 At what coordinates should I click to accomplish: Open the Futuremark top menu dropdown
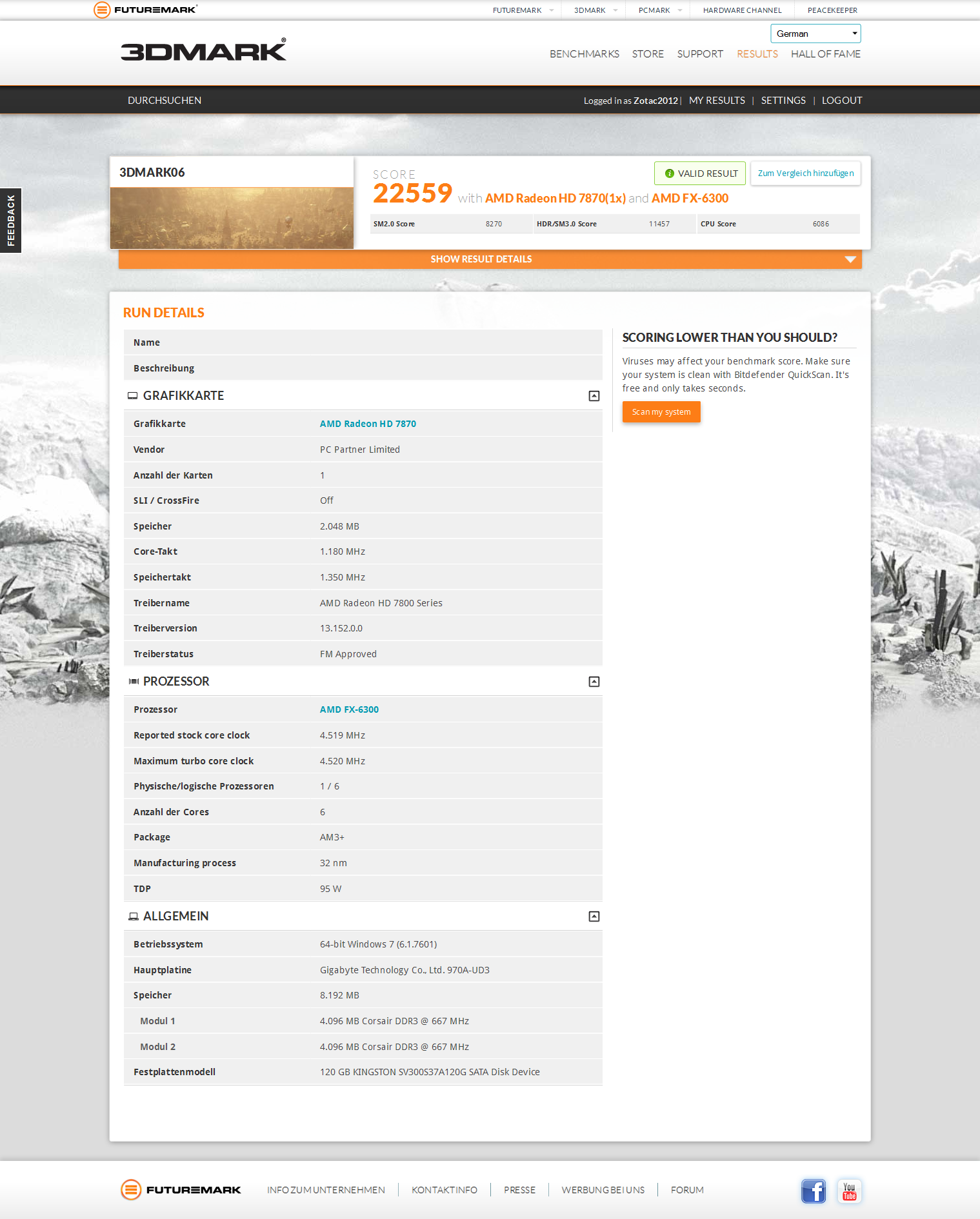coord(523,10)
